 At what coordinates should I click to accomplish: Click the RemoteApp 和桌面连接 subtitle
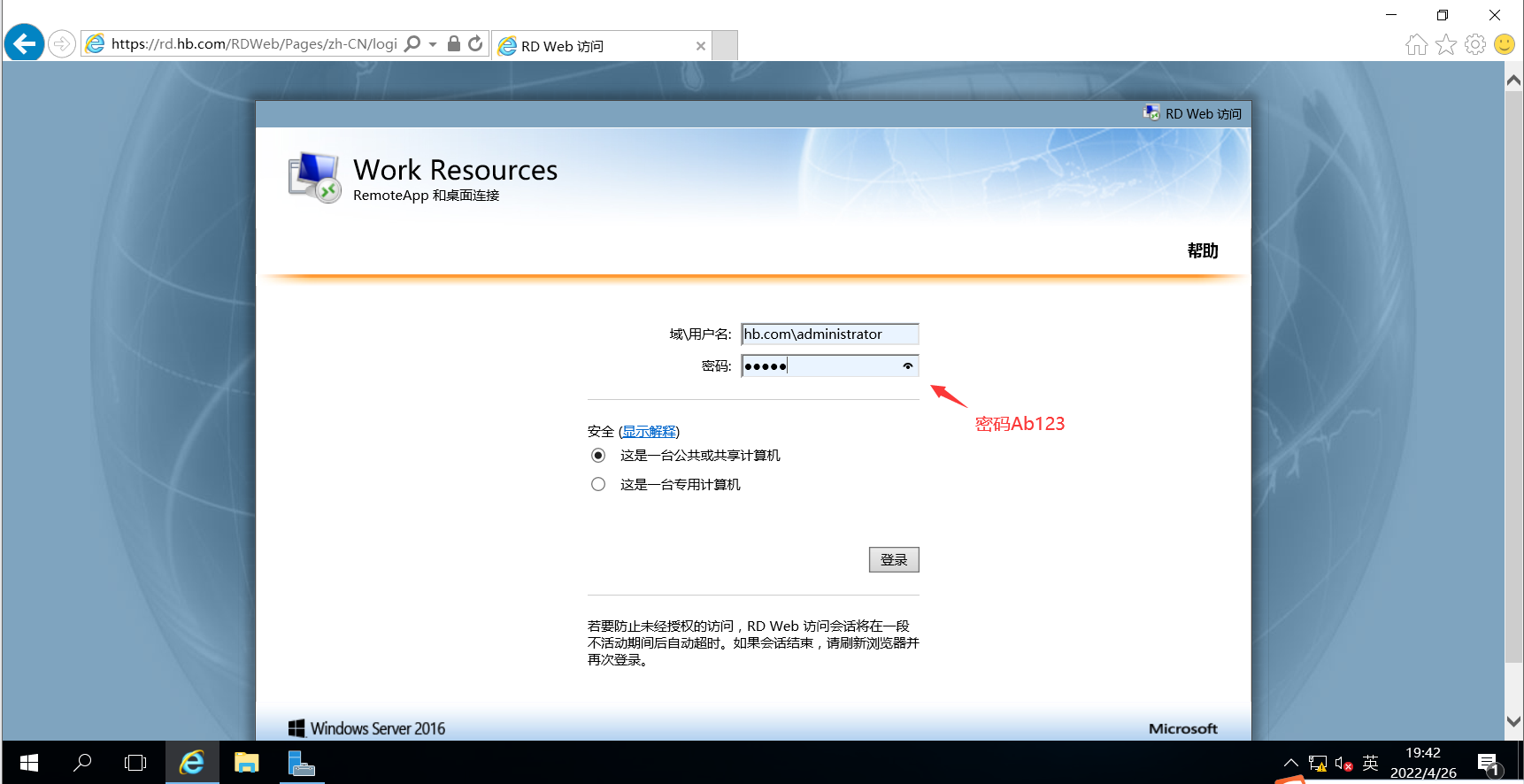tap(427, 195)
